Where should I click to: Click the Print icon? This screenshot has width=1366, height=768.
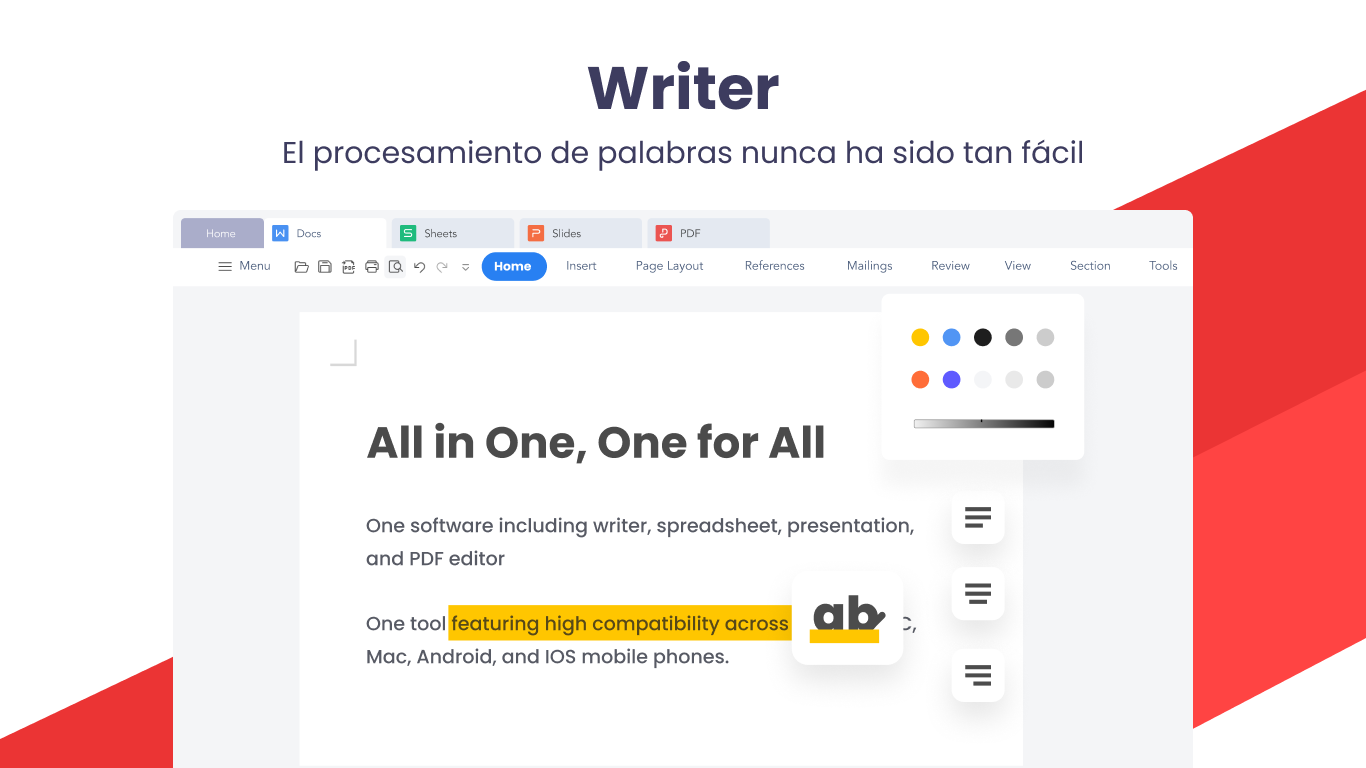(x=372, y=266)
